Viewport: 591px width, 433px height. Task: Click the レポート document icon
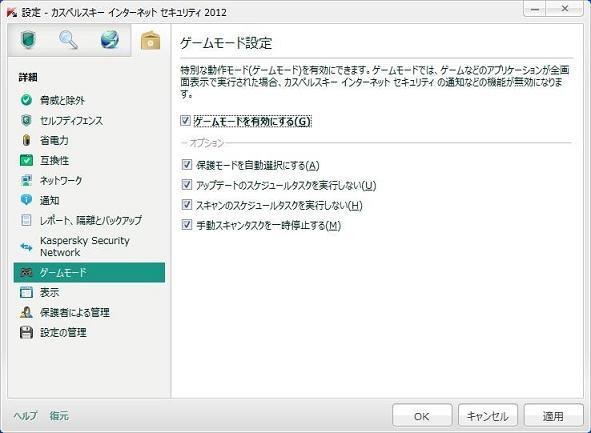tap(26, 220)
